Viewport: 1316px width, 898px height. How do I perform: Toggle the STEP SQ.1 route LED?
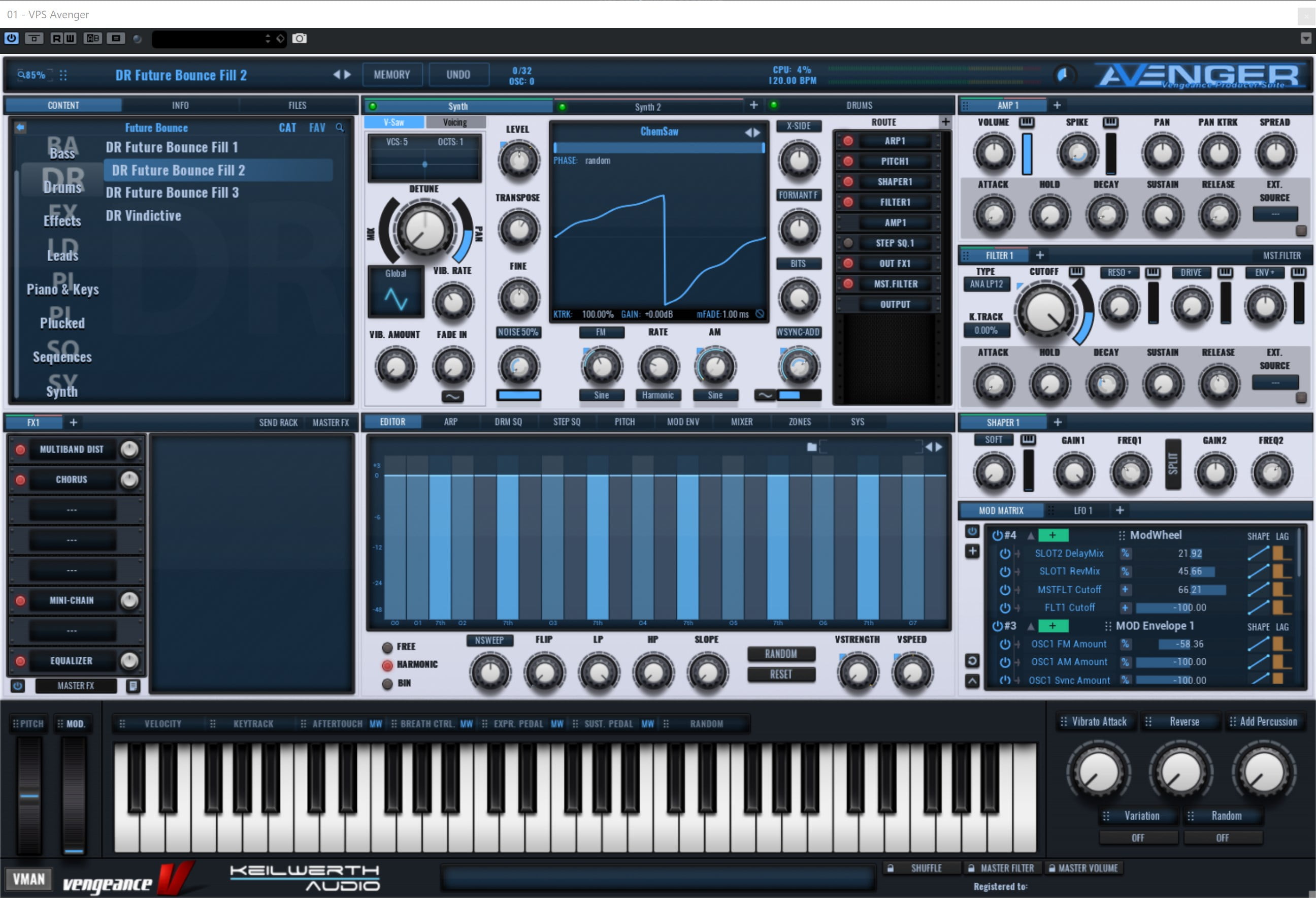[848, 243]
